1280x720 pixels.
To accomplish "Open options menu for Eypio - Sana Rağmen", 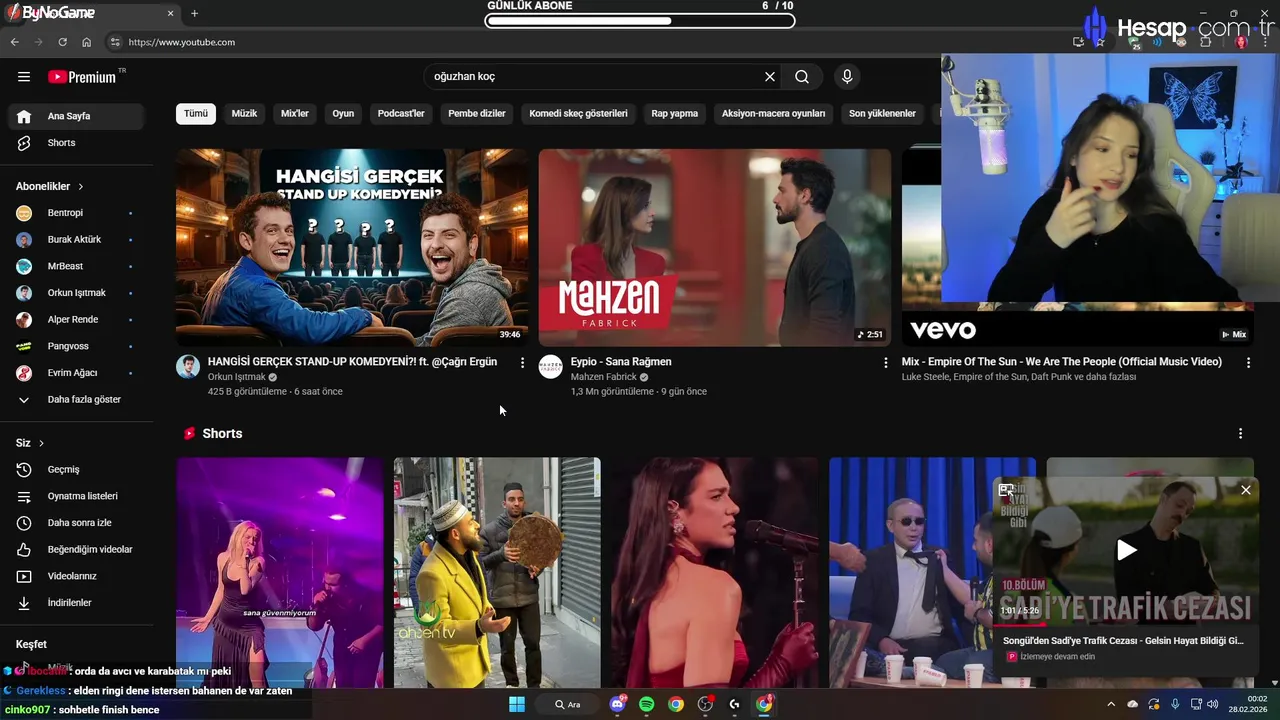I will 885,363.
